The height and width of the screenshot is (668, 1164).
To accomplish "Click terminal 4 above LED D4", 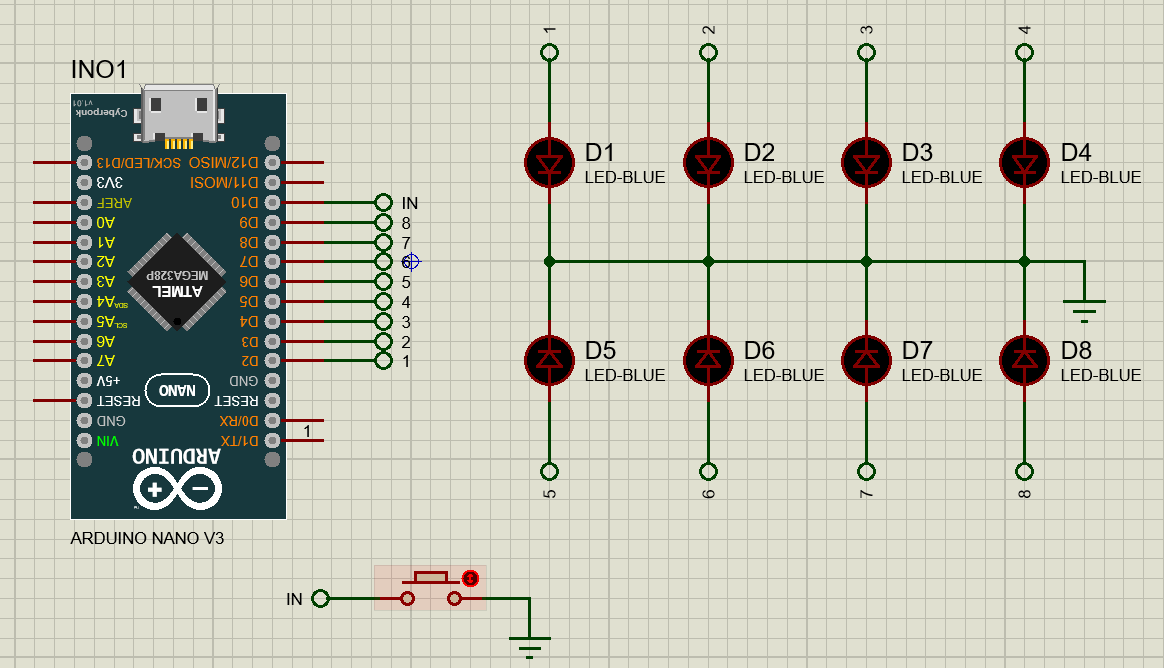I will [x=1024, y=52].
